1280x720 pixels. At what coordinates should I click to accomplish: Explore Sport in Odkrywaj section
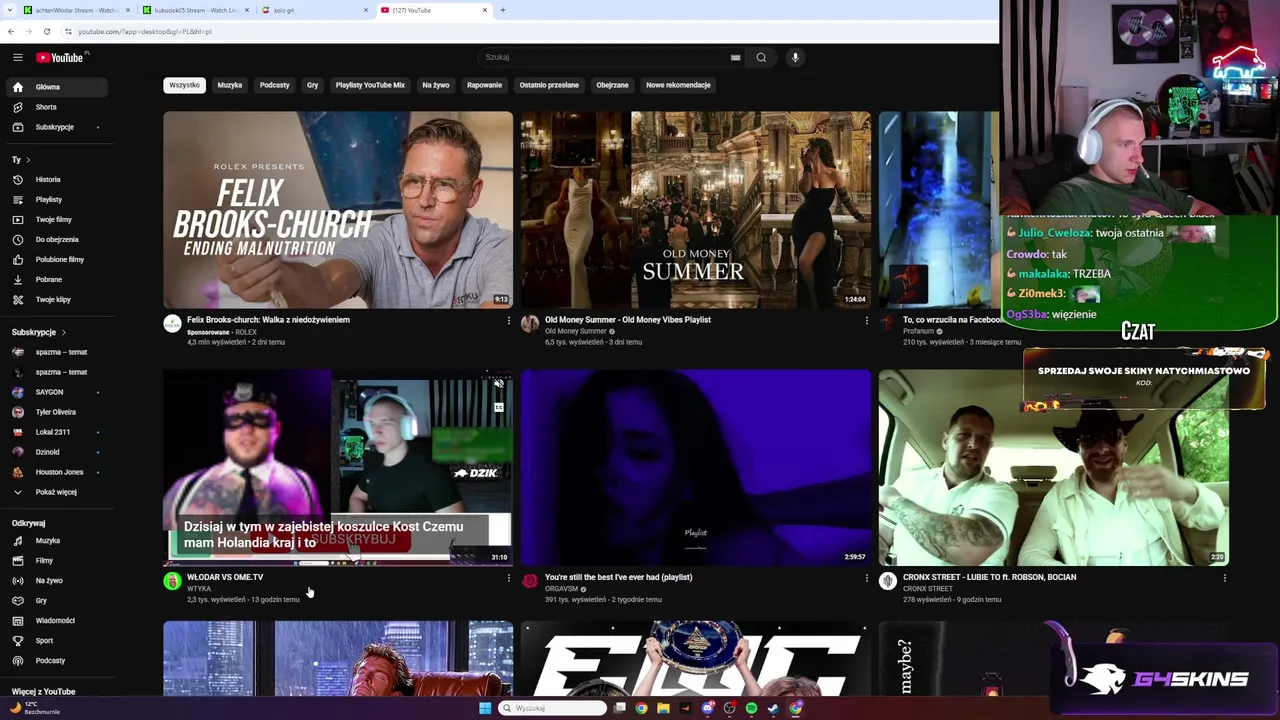tap(56, 641)
